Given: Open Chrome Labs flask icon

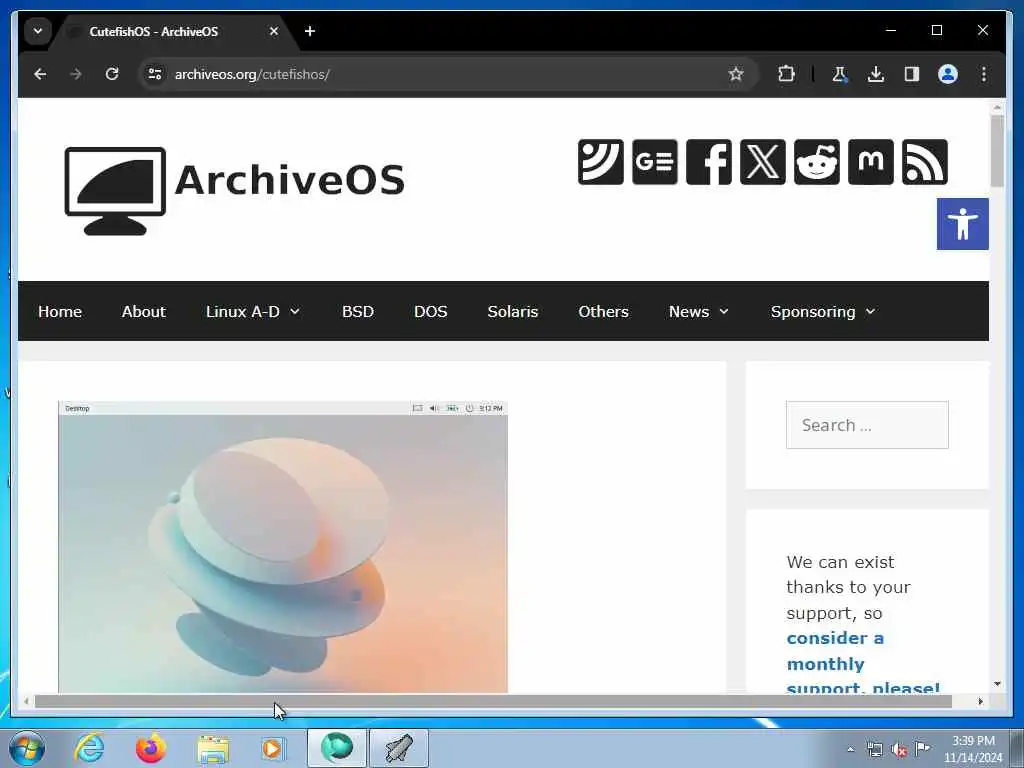Looking at the screenshot, I should pos(839,74).
